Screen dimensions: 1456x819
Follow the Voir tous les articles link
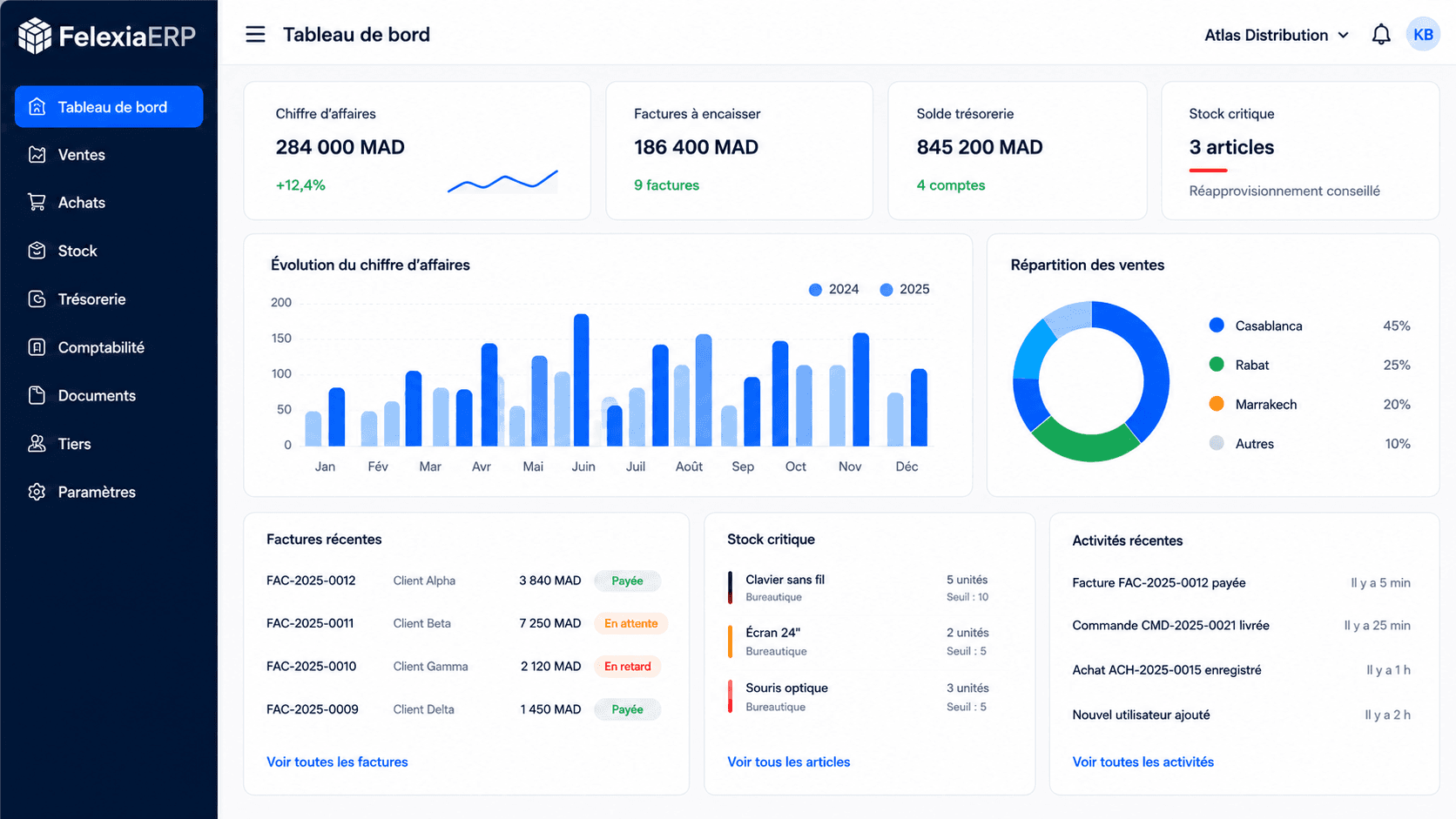pyautogui.click(x=788, y=762)
